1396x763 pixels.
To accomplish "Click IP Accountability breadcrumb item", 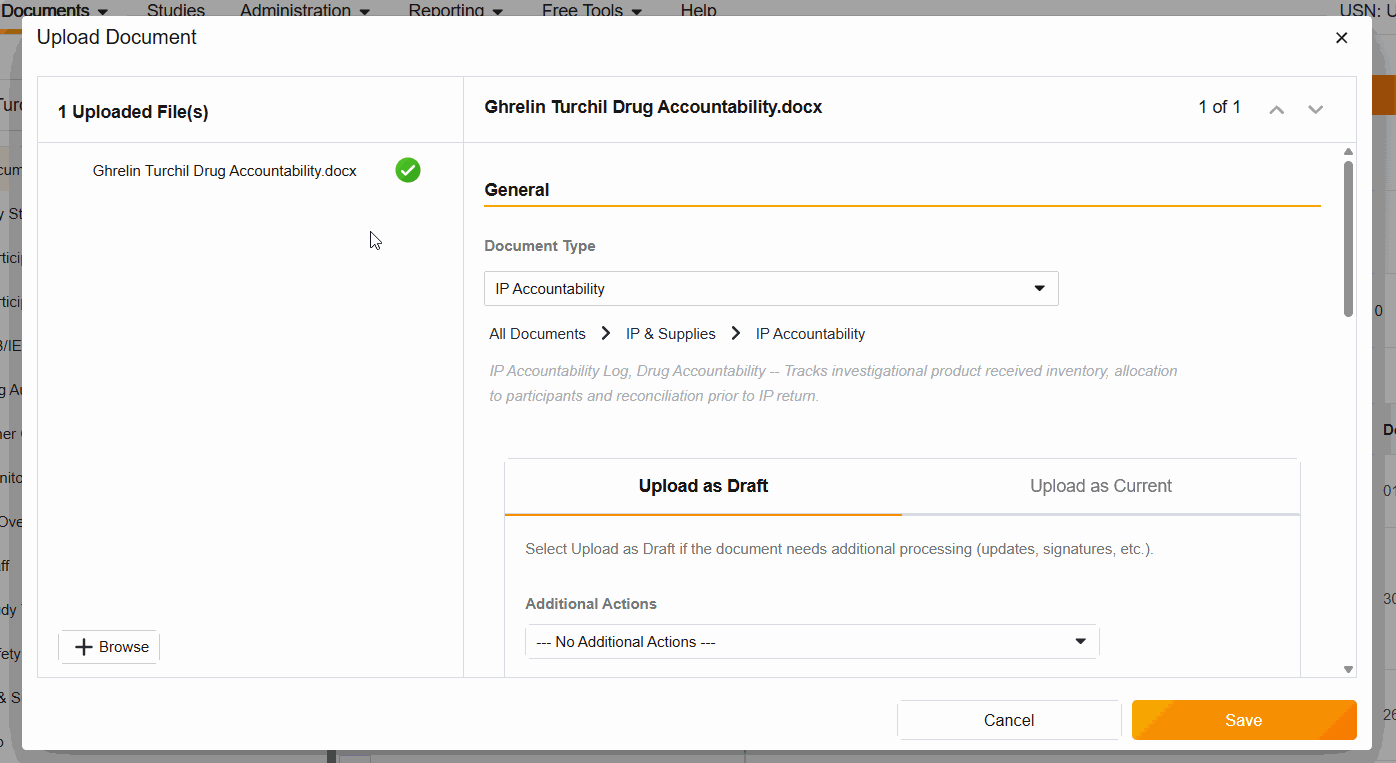I will point(810,334).
